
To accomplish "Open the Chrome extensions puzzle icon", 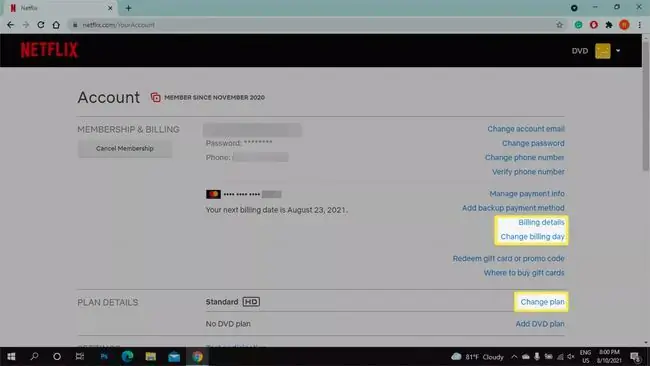I will (609, 25).
